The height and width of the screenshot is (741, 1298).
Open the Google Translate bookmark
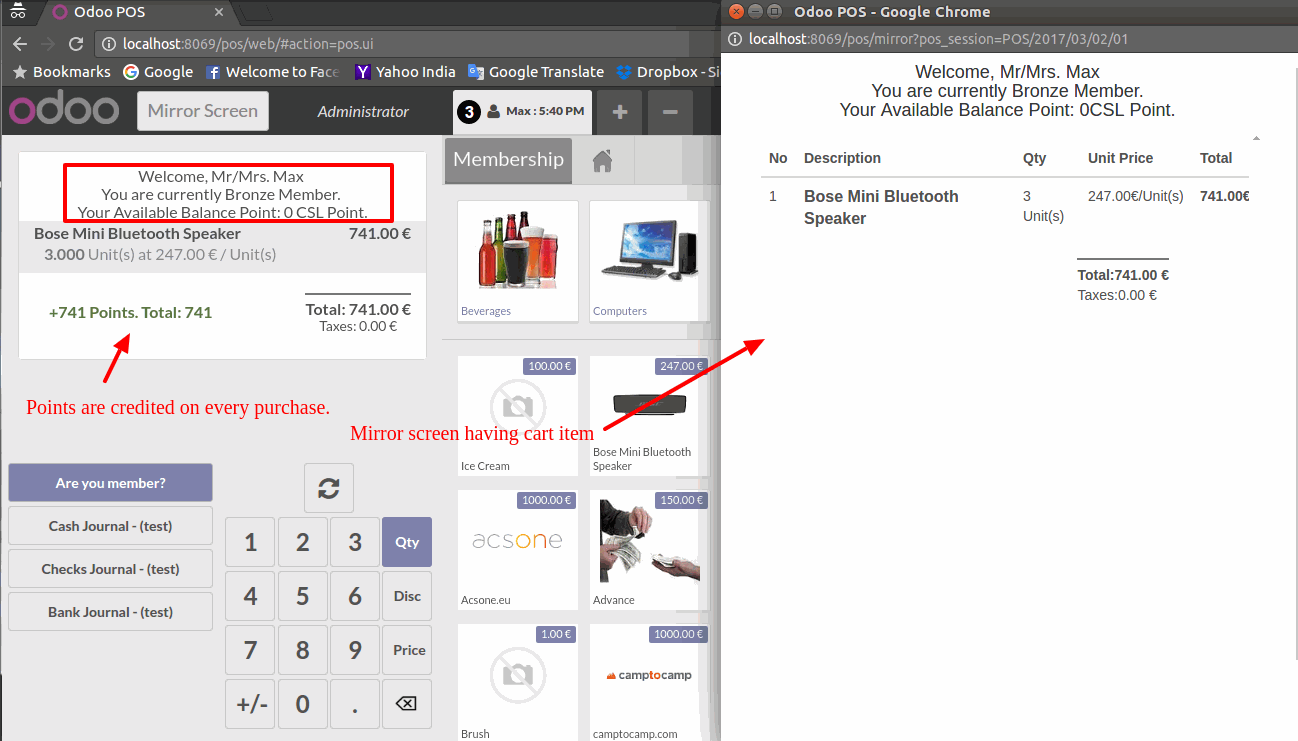pos(536,72)
